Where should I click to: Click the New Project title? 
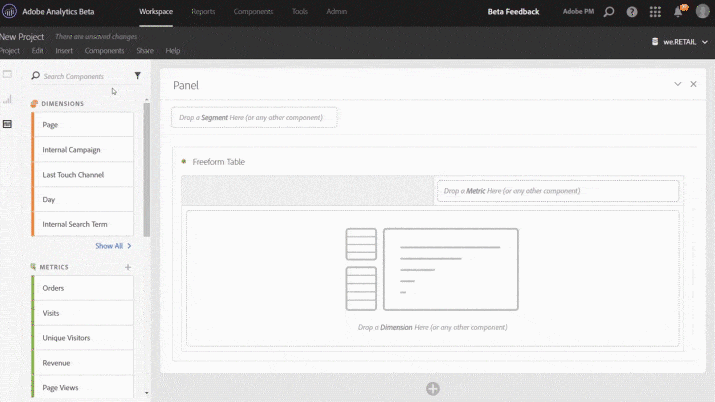22,36
